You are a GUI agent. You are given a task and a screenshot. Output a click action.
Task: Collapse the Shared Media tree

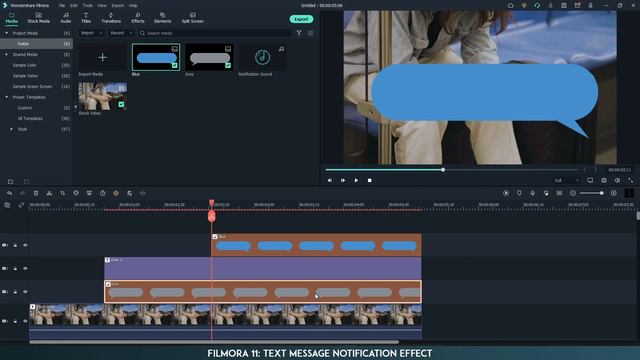[x=6, y=54]
